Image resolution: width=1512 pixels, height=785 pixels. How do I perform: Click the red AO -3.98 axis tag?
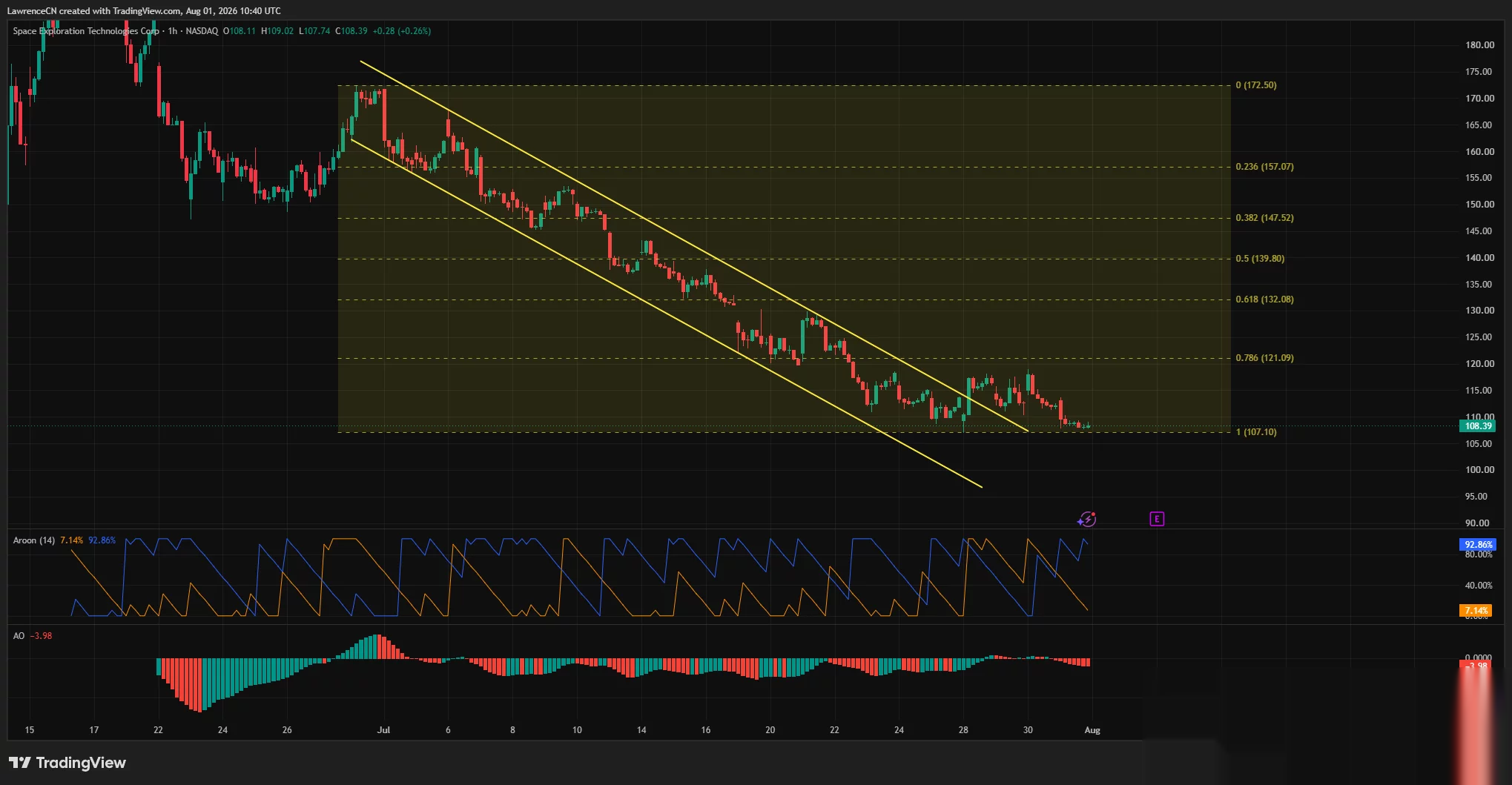click(1477, 666)
